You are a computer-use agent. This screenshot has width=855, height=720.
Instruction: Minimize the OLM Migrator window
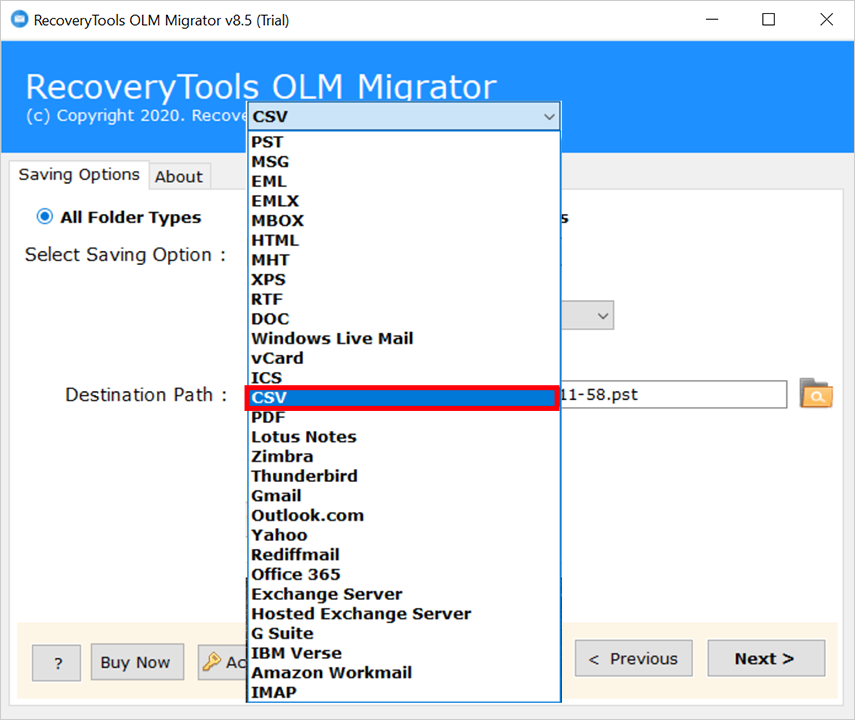click(712, 20)
